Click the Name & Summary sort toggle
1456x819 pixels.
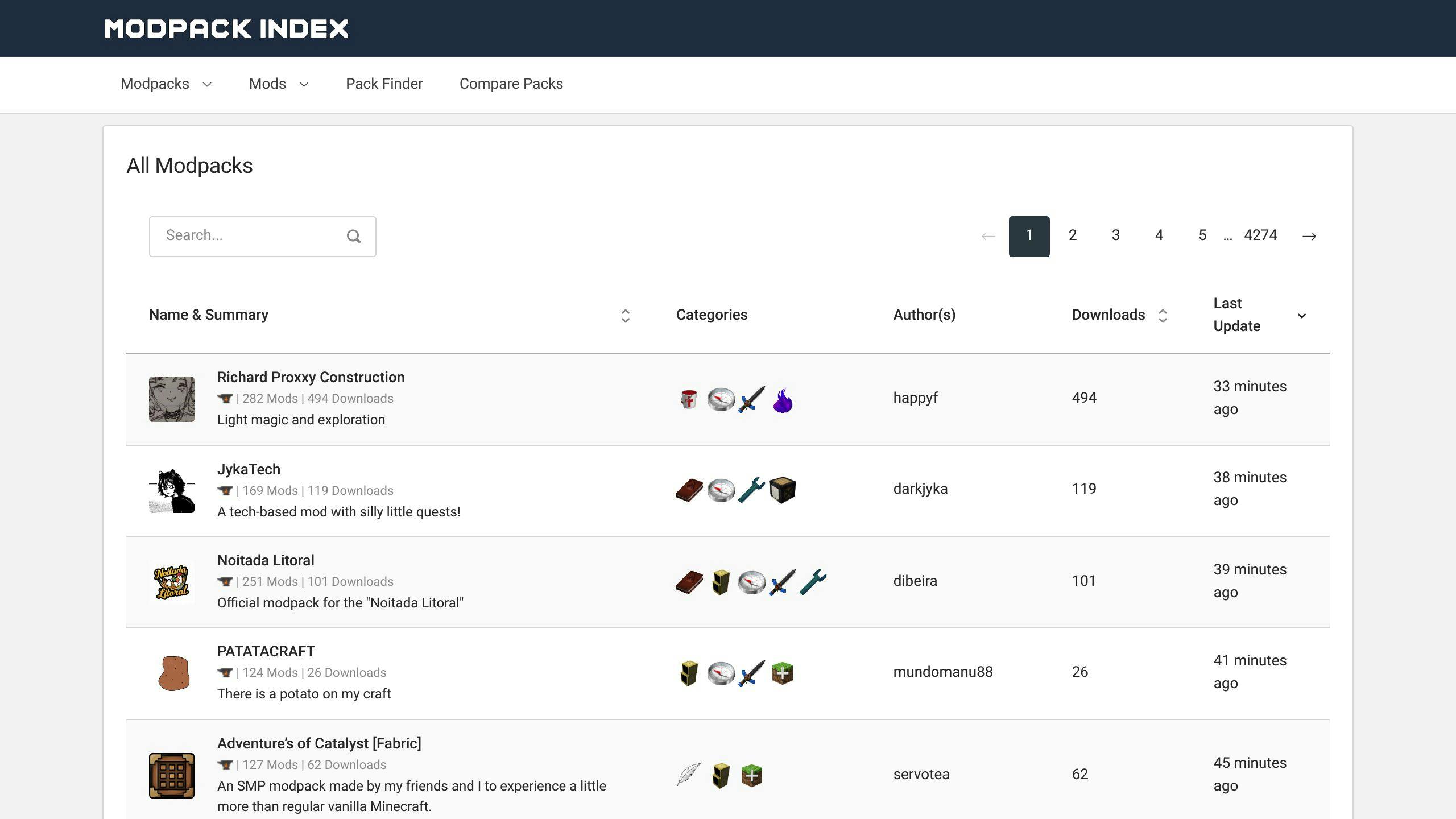click(625, 315)
